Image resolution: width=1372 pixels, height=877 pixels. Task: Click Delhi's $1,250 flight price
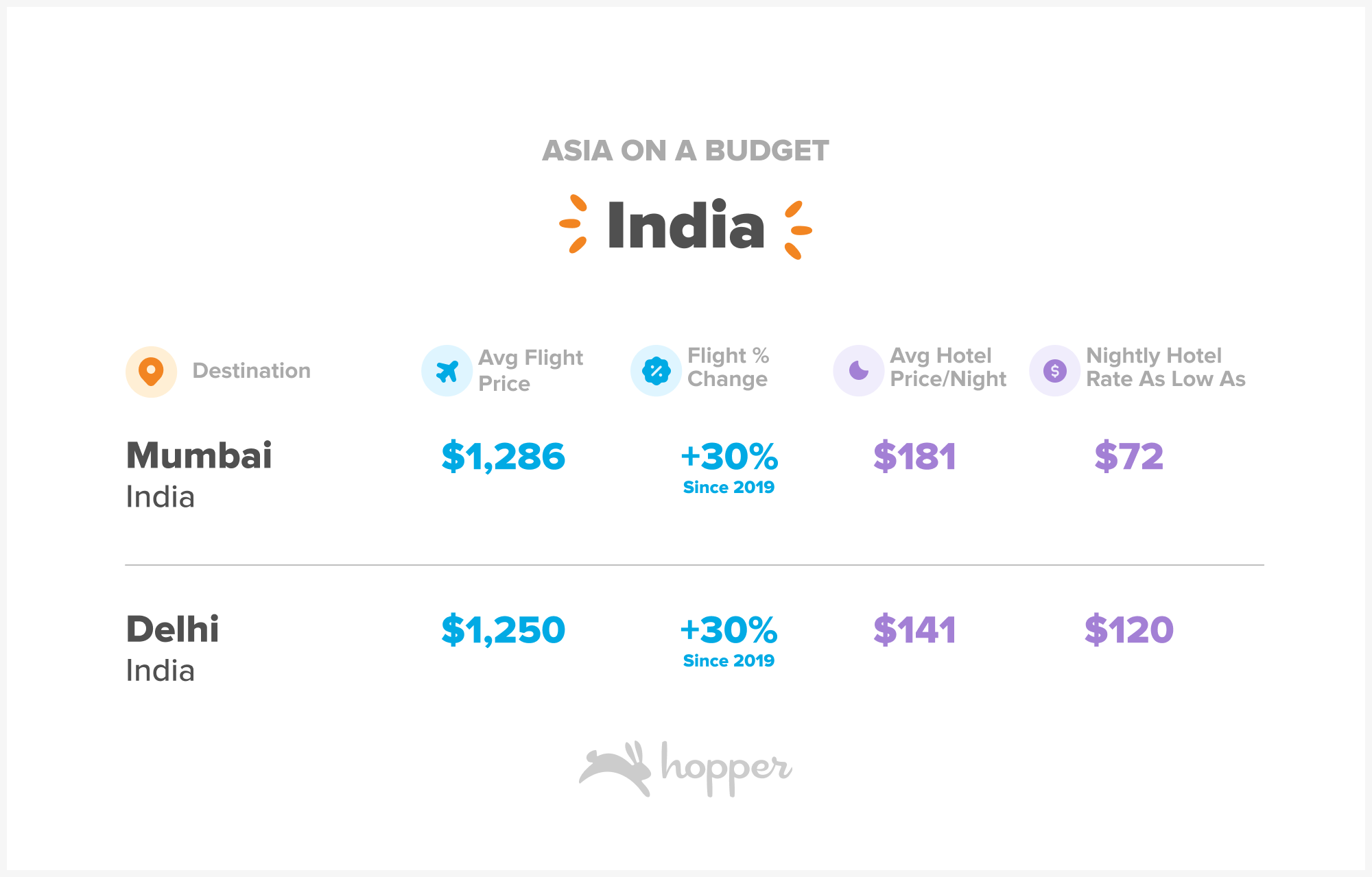(504, 630)
